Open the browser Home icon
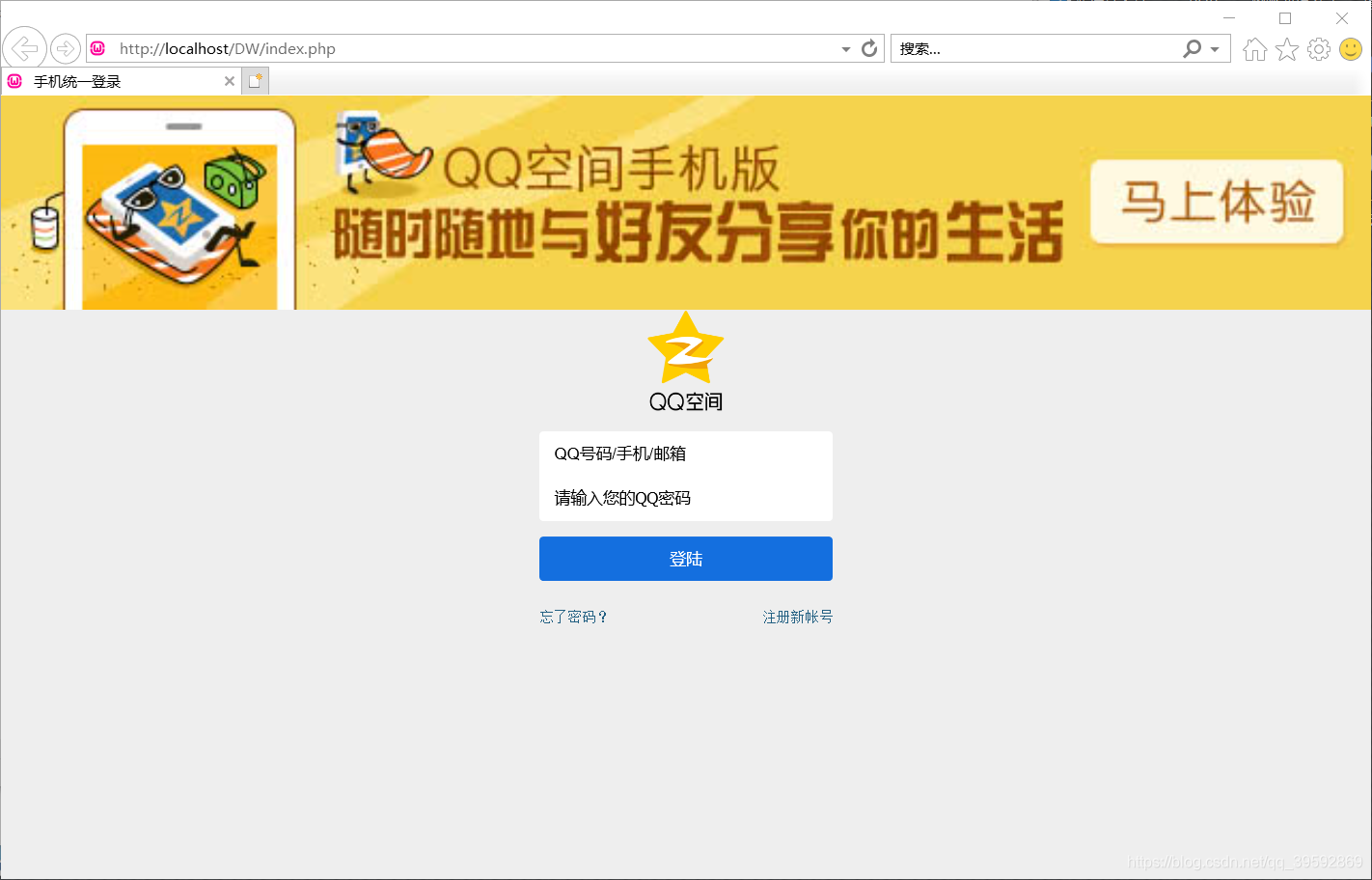The height and width of the screenshot is (880, 1372). point(1255,49)
